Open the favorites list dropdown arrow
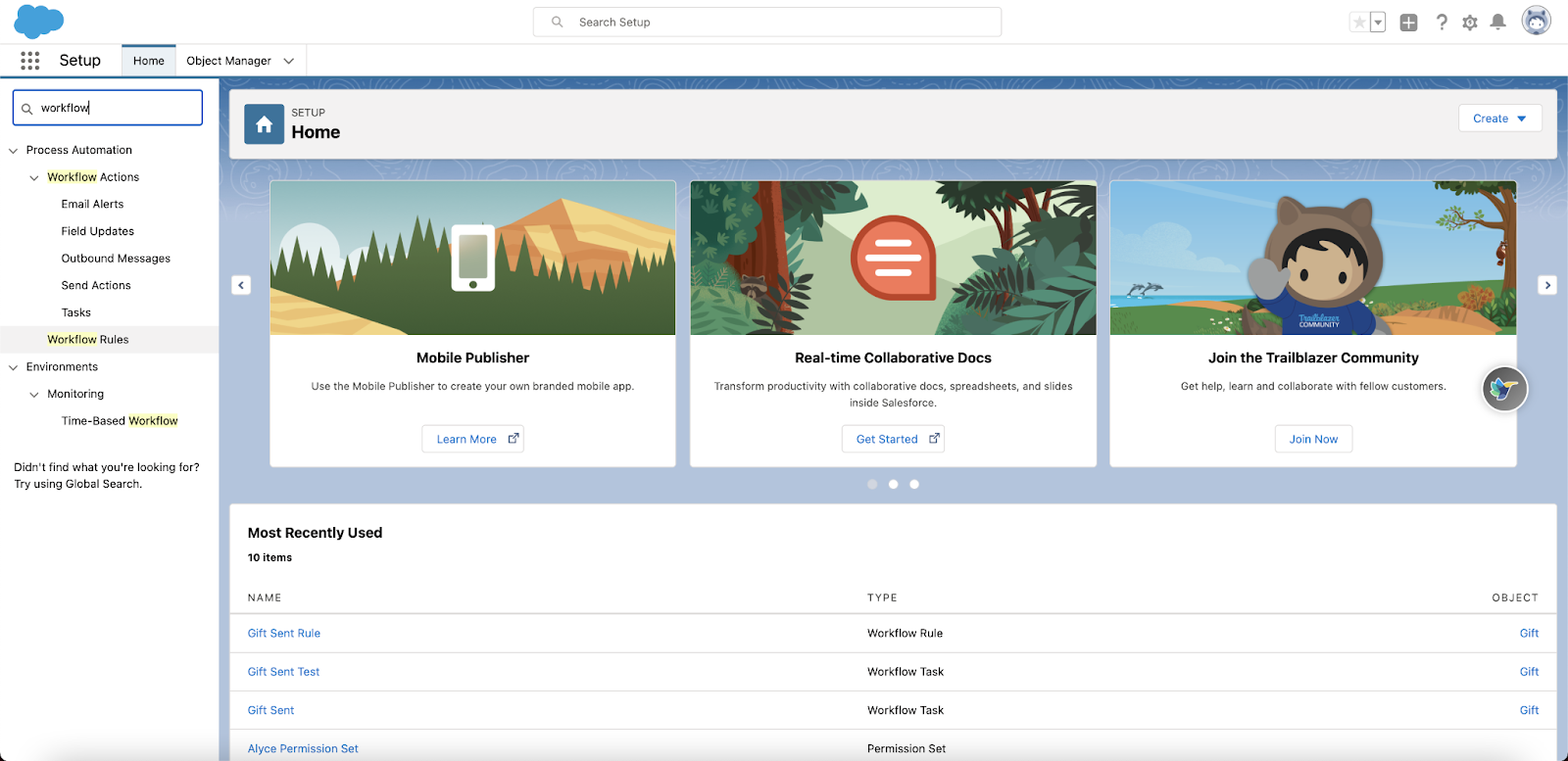 (x=1378, y=23)
